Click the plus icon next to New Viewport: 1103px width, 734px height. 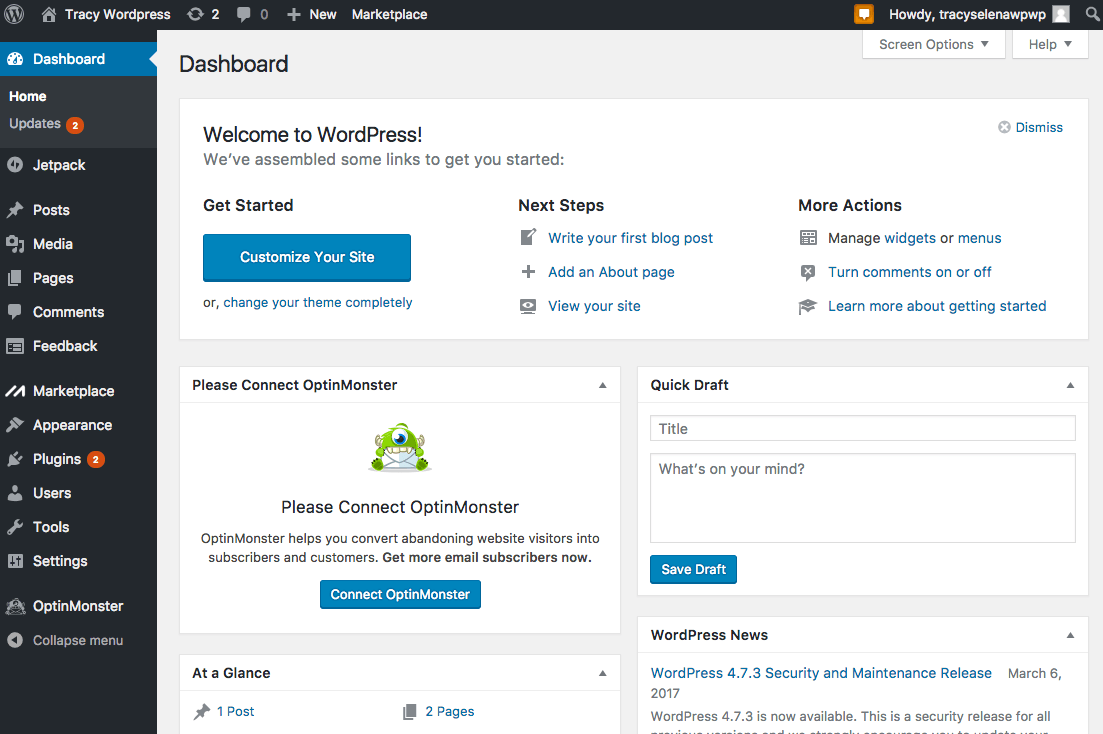point(294,15)
